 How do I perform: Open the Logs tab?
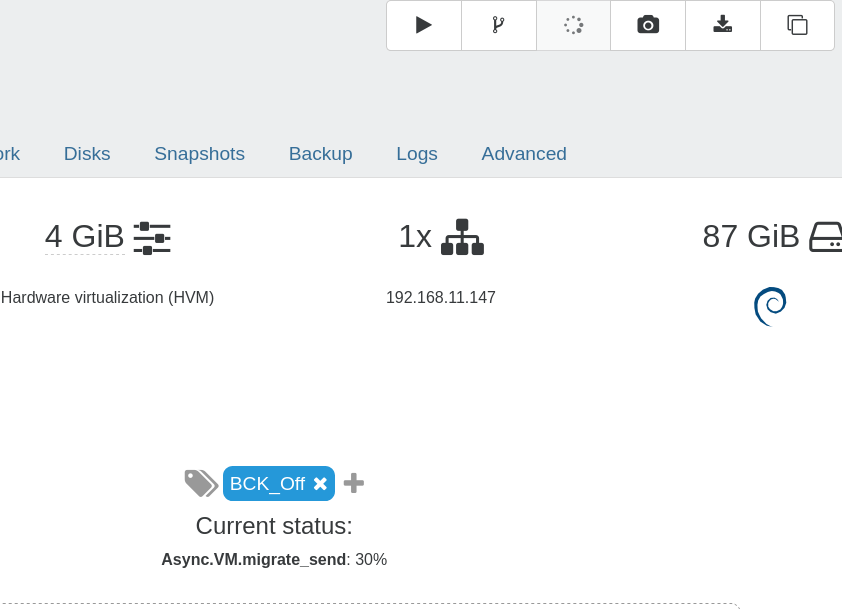click(417, 154)
